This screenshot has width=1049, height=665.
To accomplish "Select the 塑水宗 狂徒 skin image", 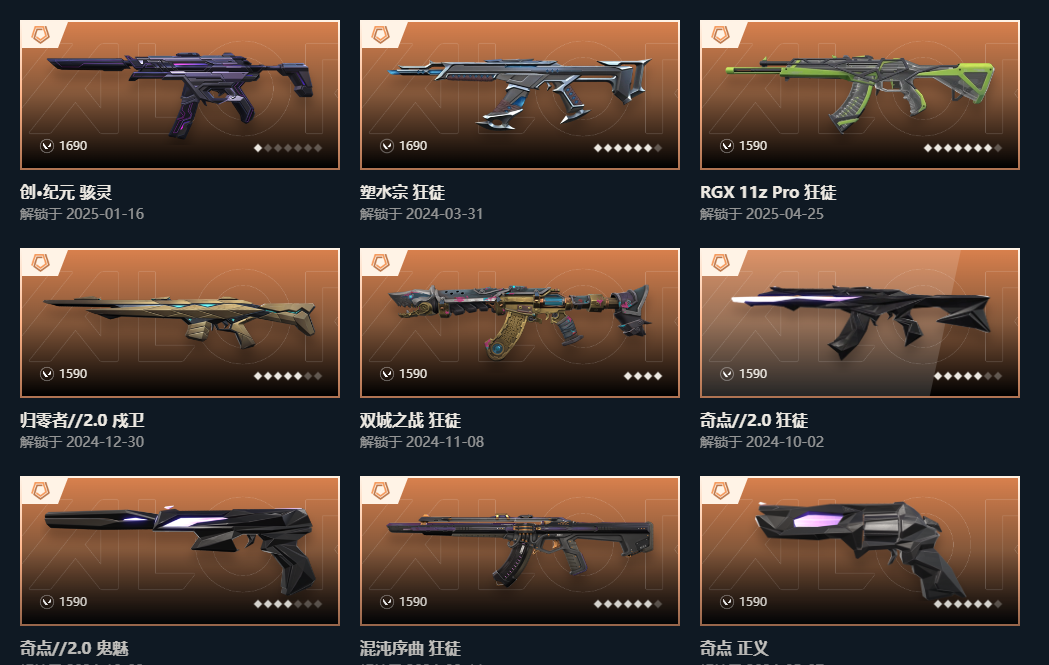I will click(520, 95).
